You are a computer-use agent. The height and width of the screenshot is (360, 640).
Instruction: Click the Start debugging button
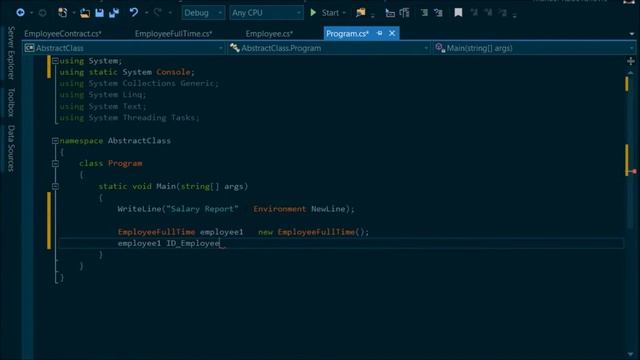point(330,13)
